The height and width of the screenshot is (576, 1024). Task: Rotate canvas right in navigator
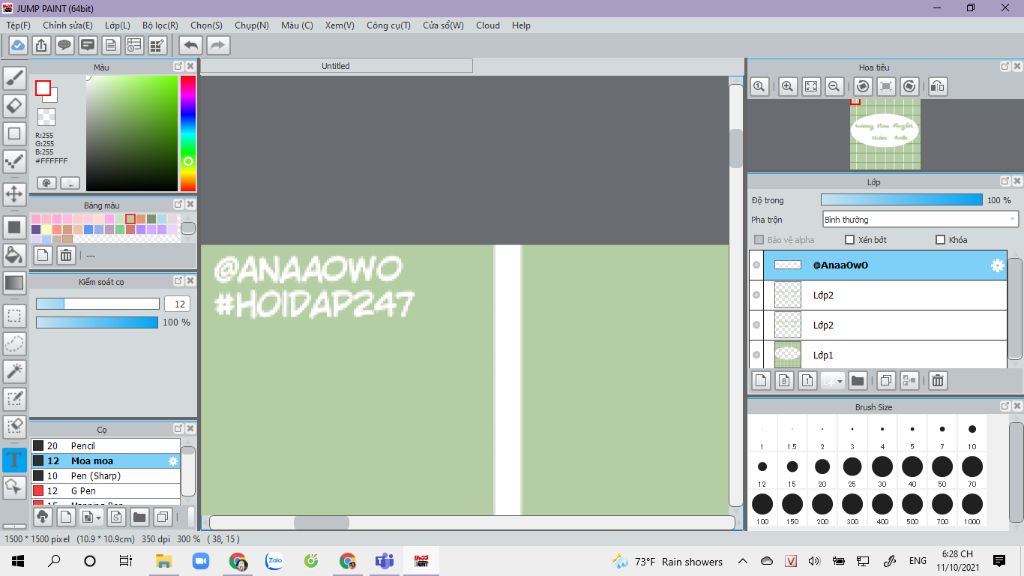(x=909, y=86)
